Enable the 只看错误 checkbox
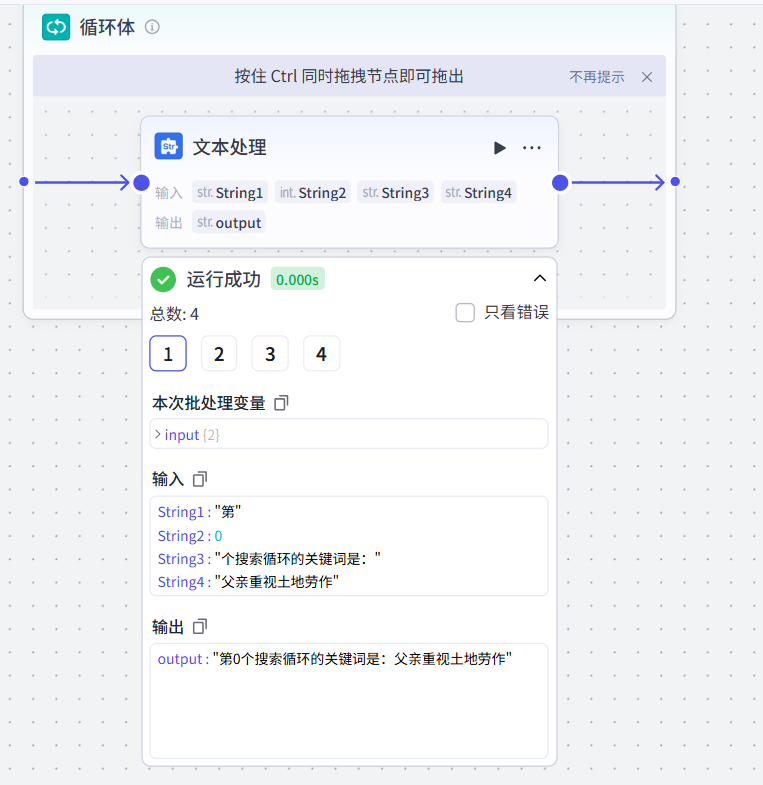 coord(465,313)
